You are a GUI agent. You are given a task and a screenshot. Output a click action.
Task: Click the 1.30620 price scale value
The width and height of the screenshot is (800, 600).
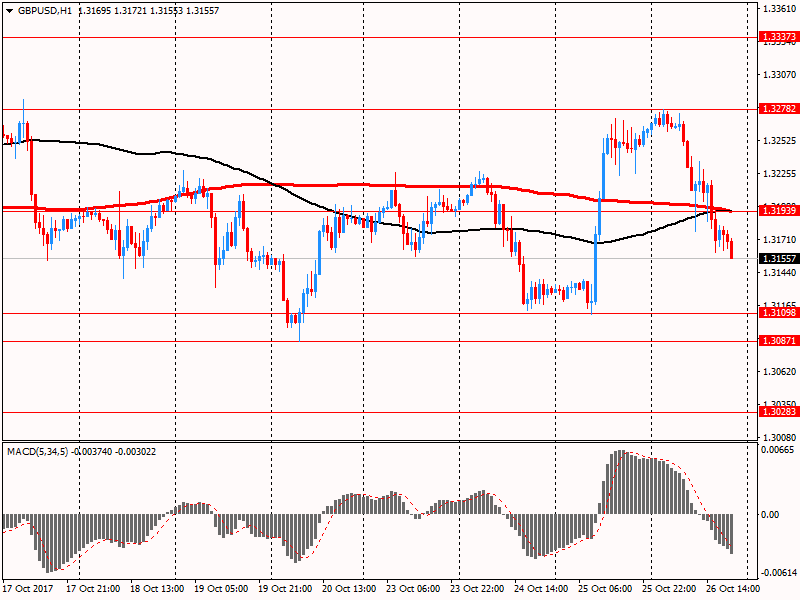[779, 371]
